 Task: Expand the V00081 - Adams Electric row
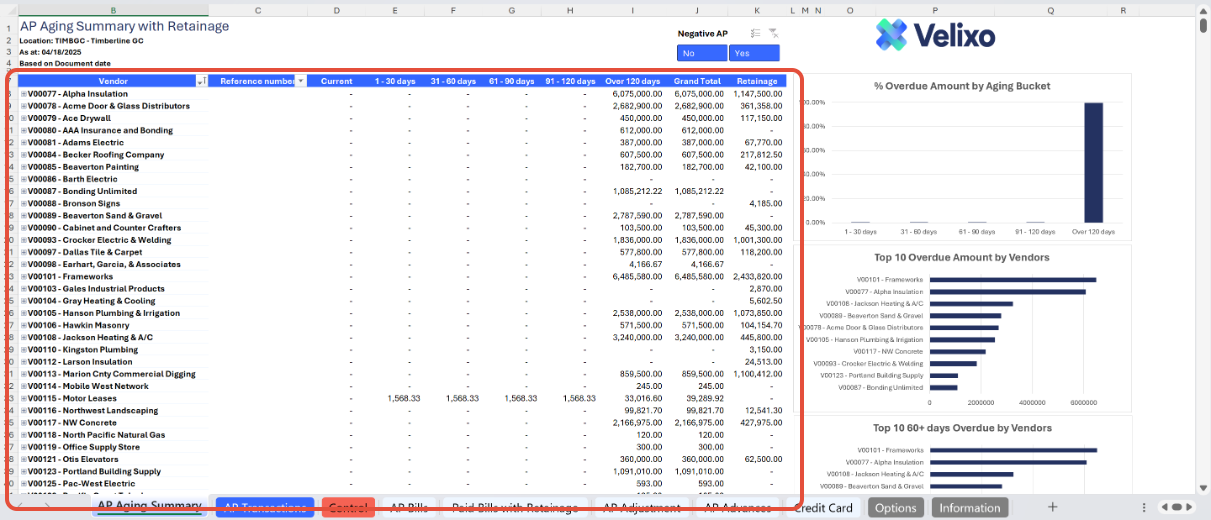24,143
